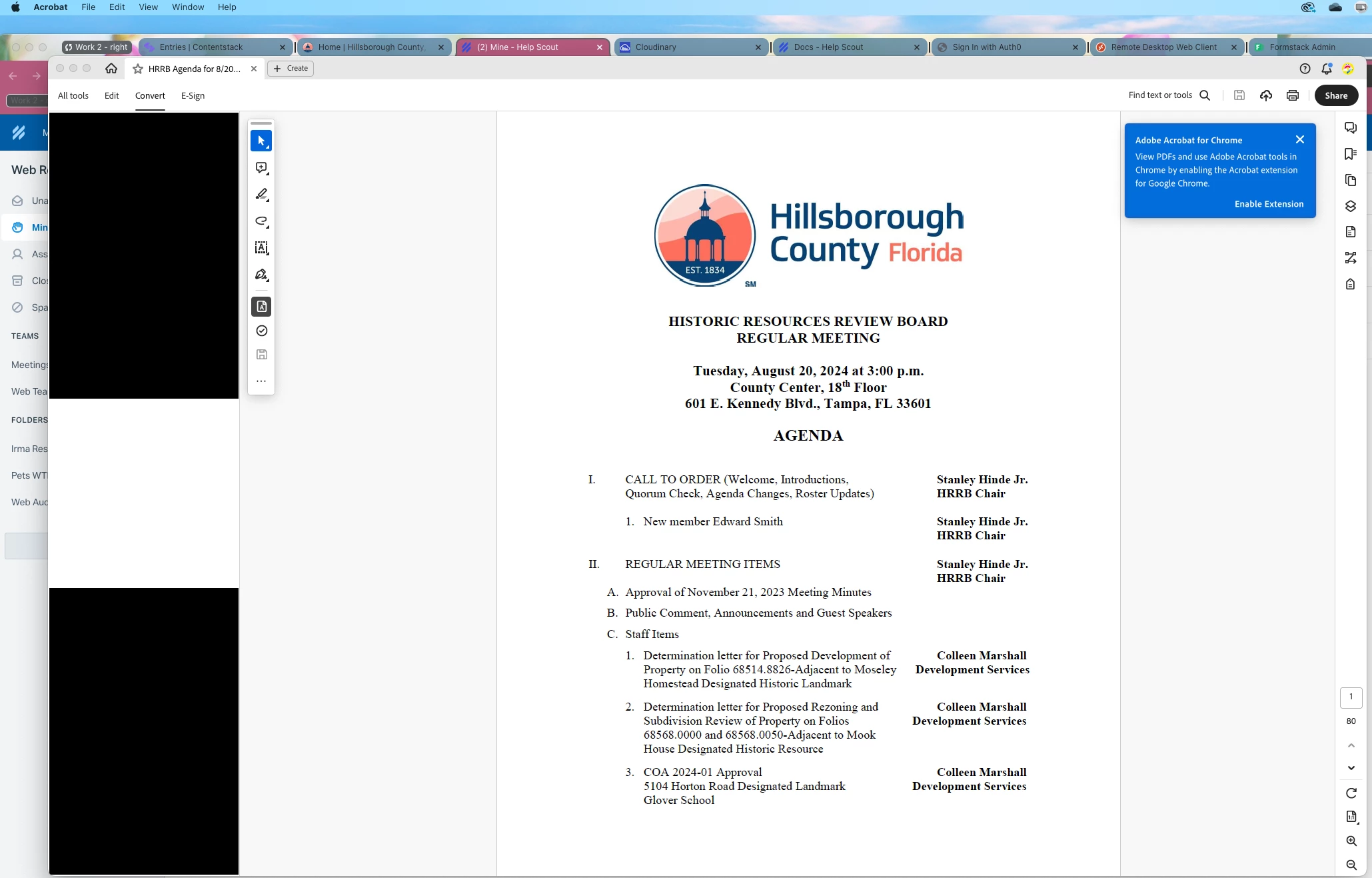Switch to the E-Sign tab

click(x=193, y=95)
